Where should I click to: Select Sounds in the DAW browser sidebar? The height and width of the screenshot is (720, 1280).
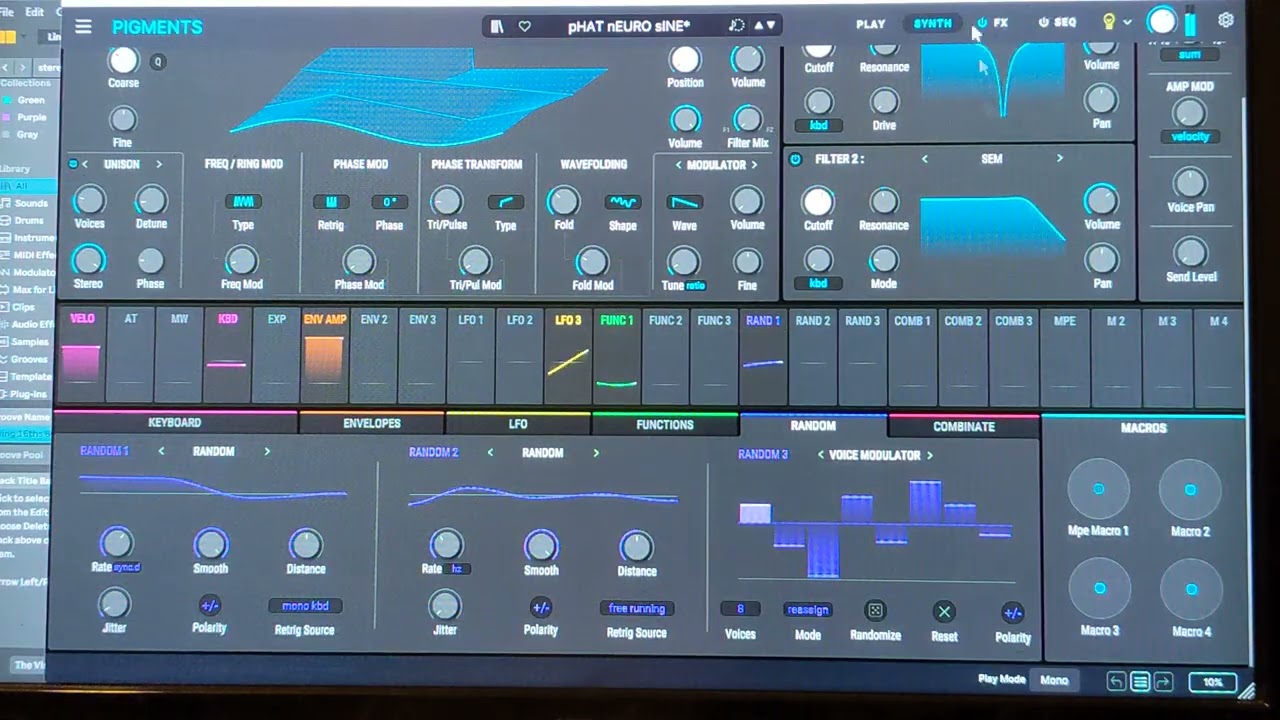(31, 203)
